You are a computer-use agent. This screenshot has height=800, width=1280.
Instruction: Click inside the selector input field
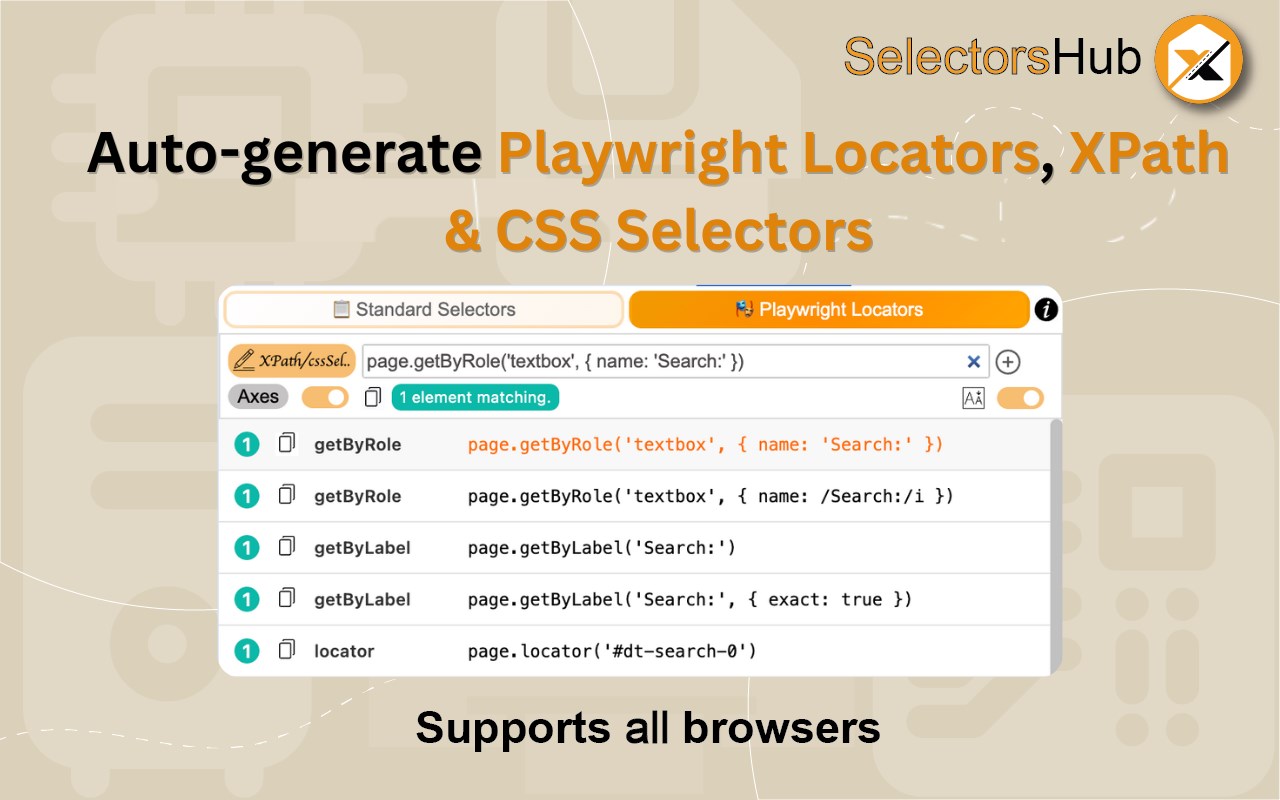point(660,362)
